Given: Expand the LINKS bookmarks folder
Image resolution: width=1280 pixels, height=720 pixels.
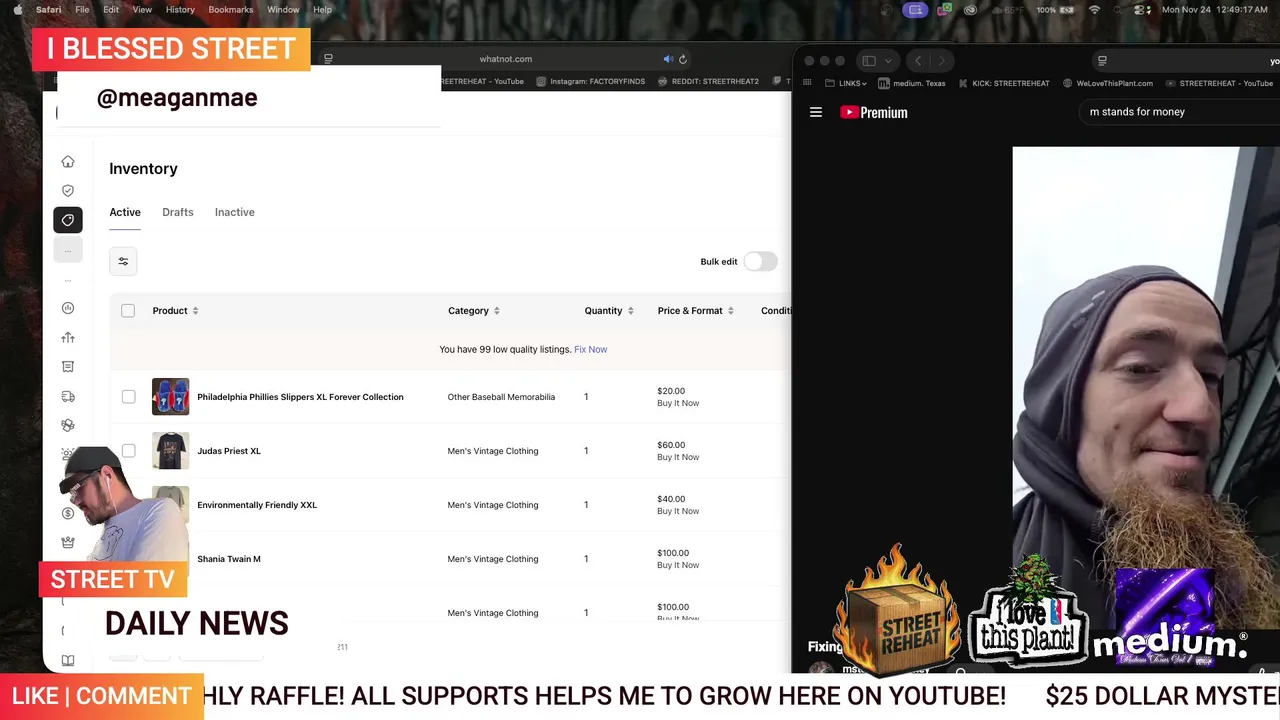Looking at the screenshot, I should [846, 83].
